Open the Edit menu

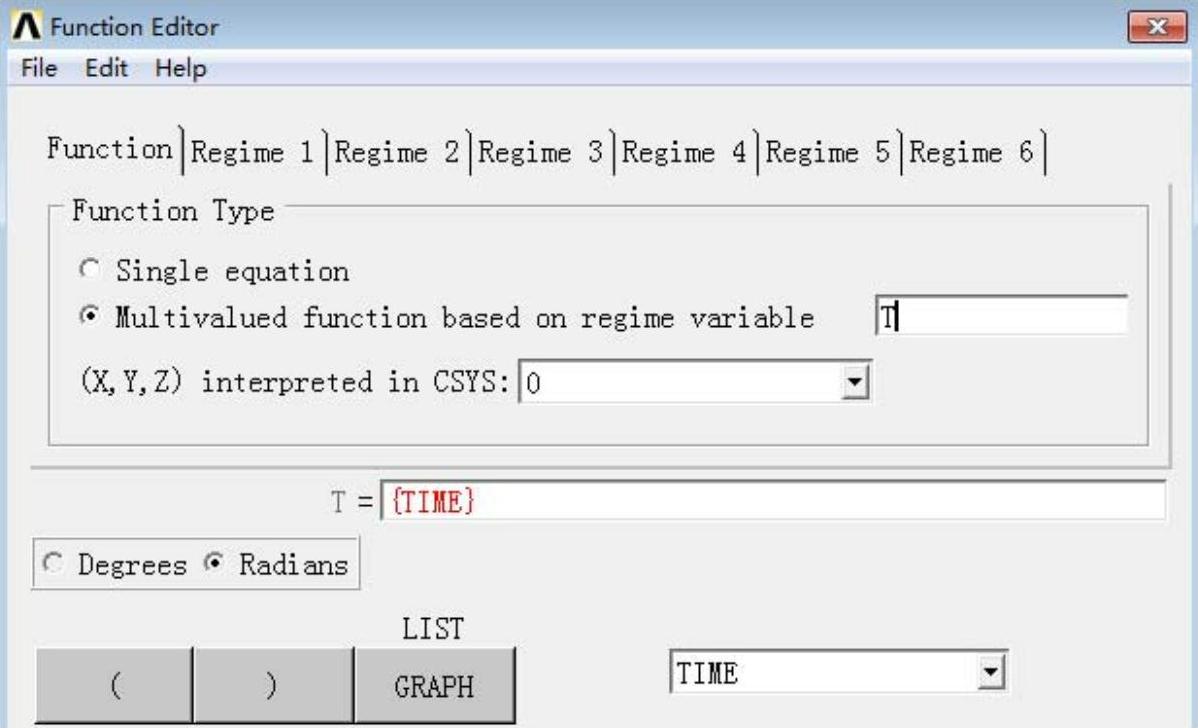tap(105, 69)
